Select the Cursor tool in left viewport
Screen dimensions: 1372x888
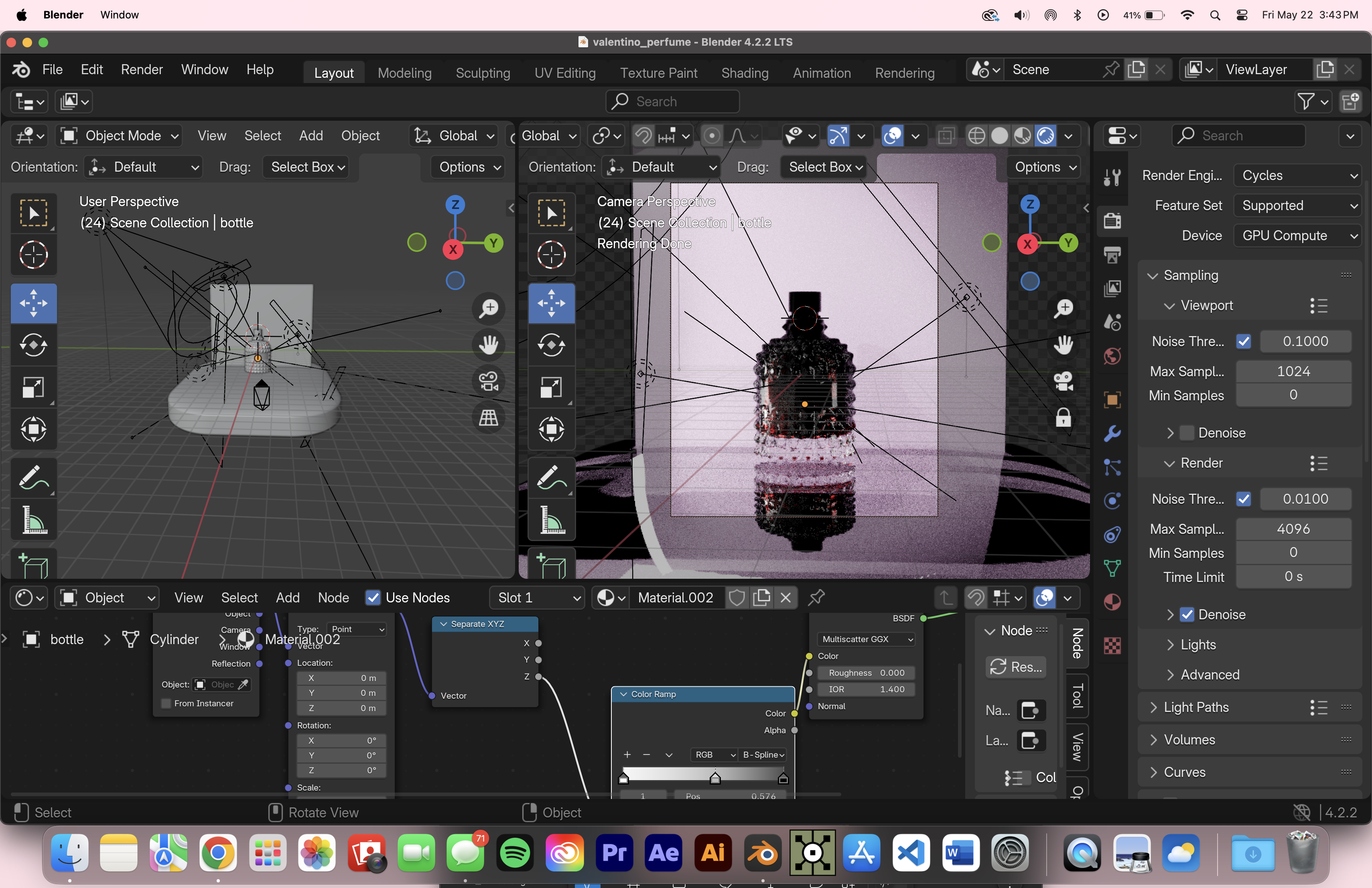[33, 254]
